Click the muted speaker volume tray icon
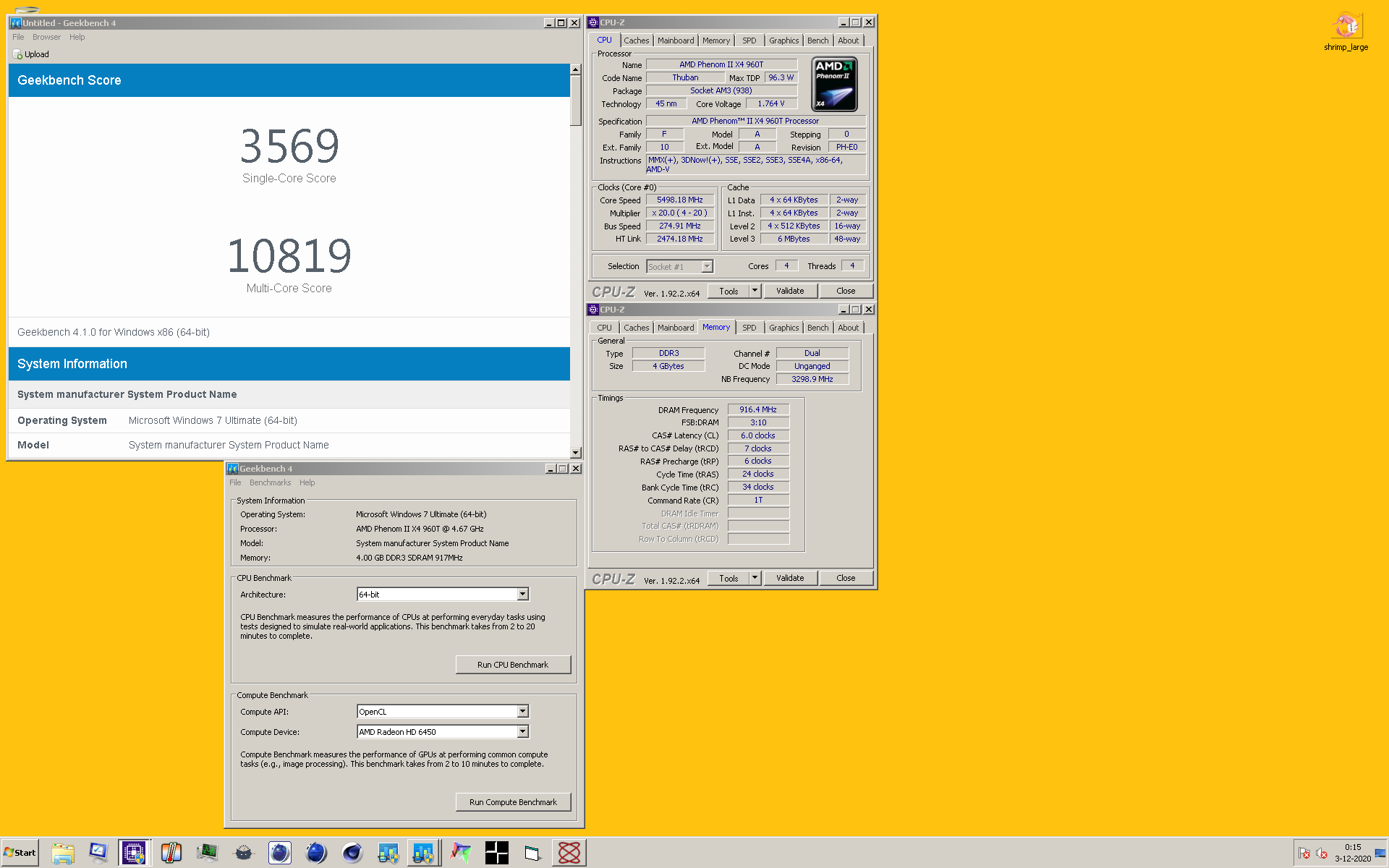This screenshot has height=868, width=1389. tap(1322, 854)
